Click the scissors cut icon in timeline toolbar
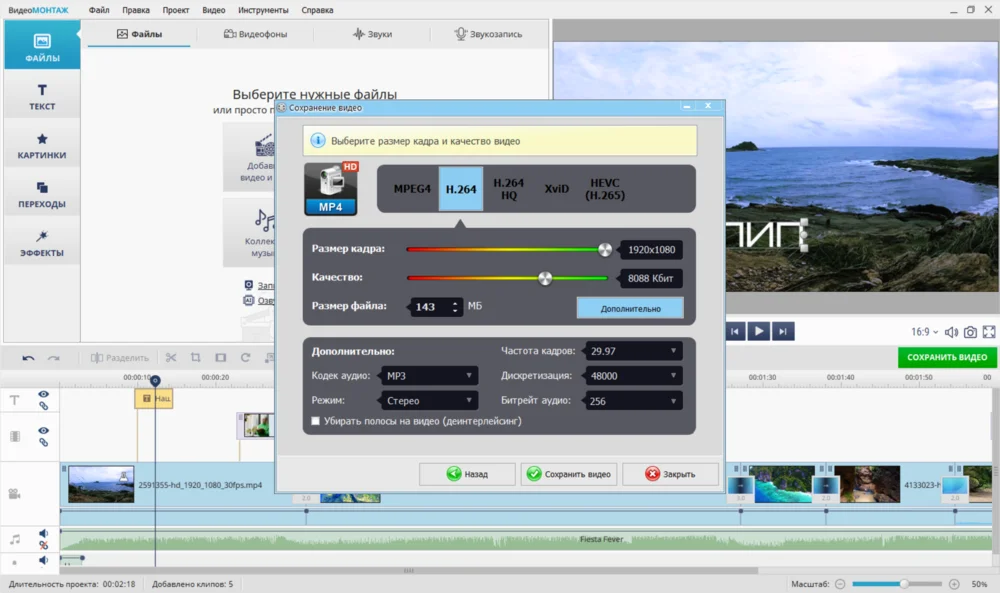The height and width of the screenshot is (593, 1000). pos(171,357)
